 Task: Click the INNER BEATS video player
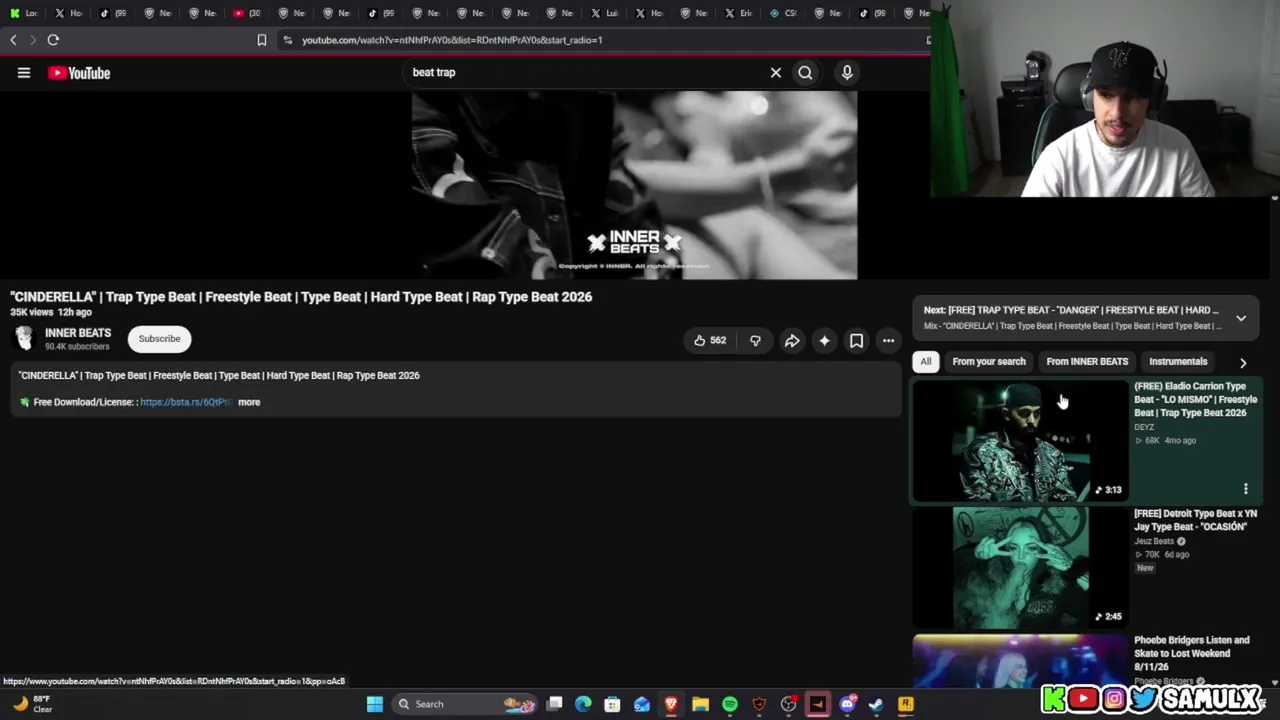pyautogui.click(x=634, y=185)
